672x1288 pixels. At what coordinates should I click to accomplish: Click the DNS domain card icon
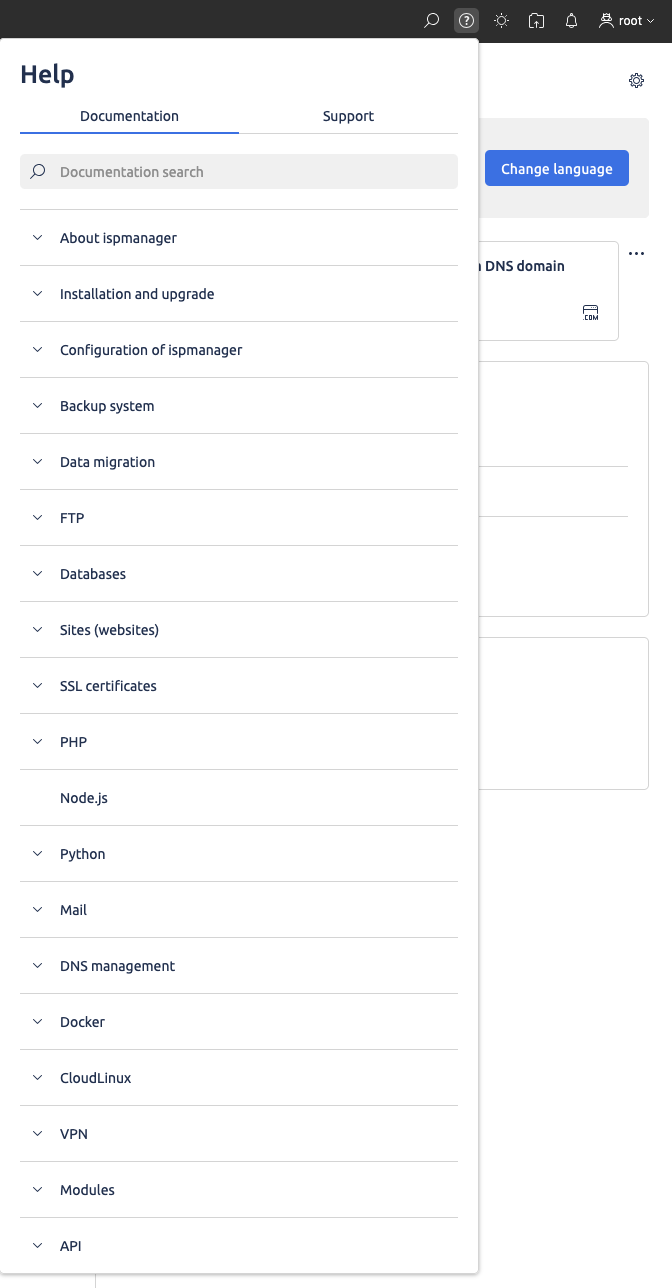coord(591,313)
